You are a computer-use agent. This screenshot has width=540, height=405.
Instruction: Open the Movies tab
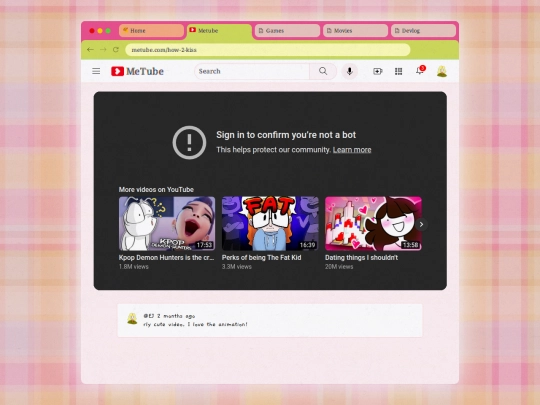(x=355, y=31)
